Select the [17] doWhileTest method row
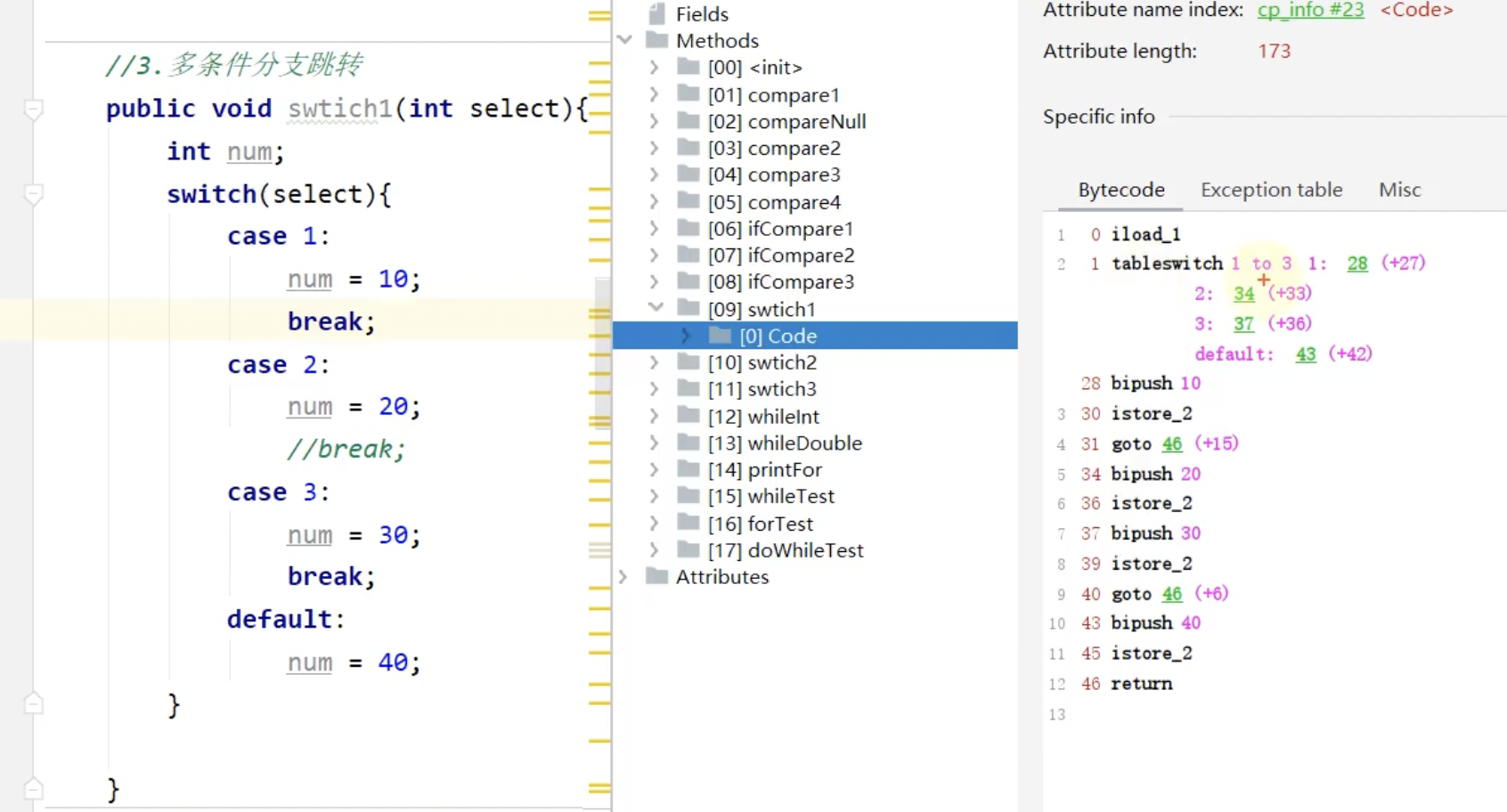The height and width of the screenshot is (812, 1507). (815, 550)
